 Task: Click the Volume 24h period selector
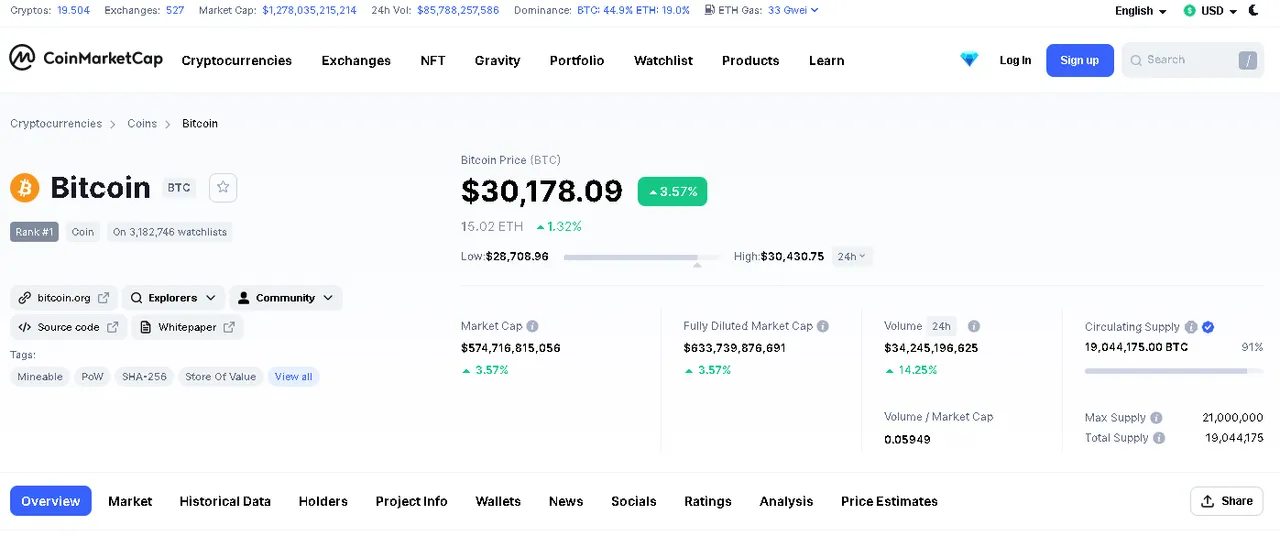(x=941, y=326)
